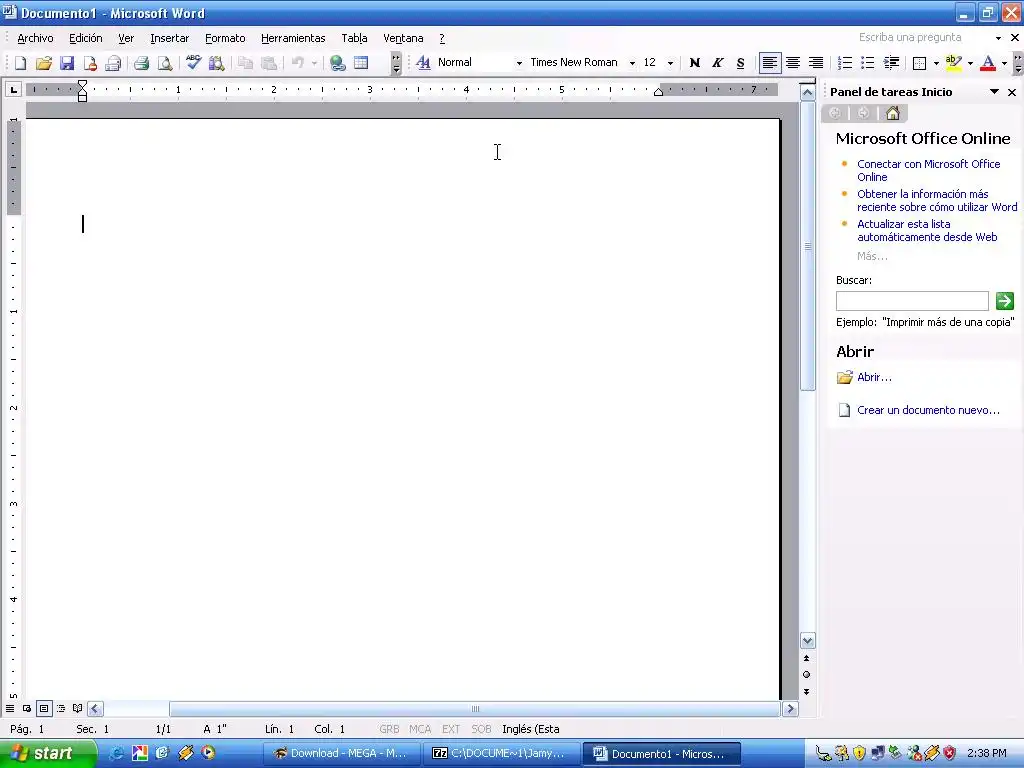Click the Paste icon in toolbar
This screenshot has height=768, width=1024.
[x=268, y=63]
